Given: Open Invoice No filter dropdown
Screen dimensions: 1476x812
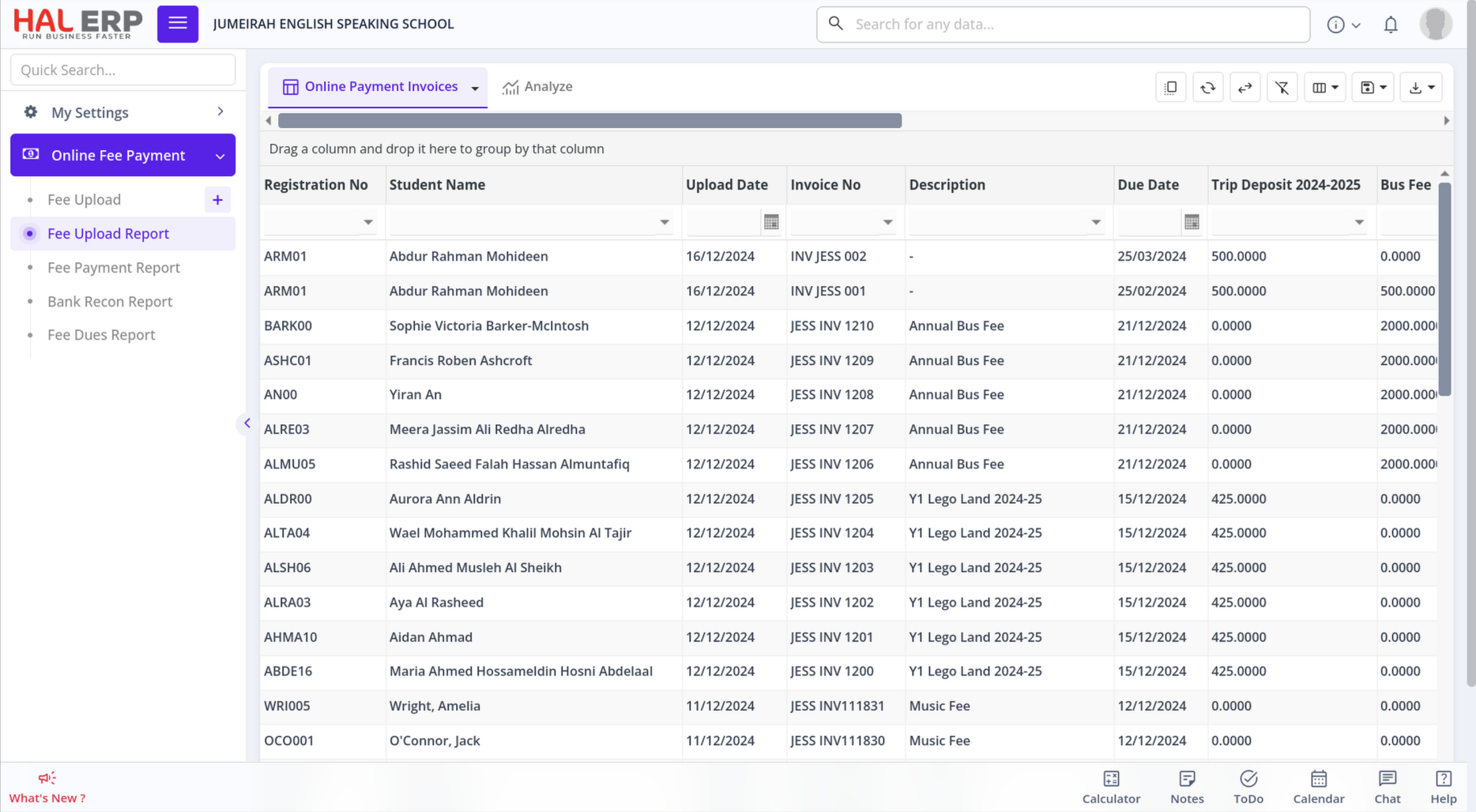Looking at the screenshot, I should [888, 223].
